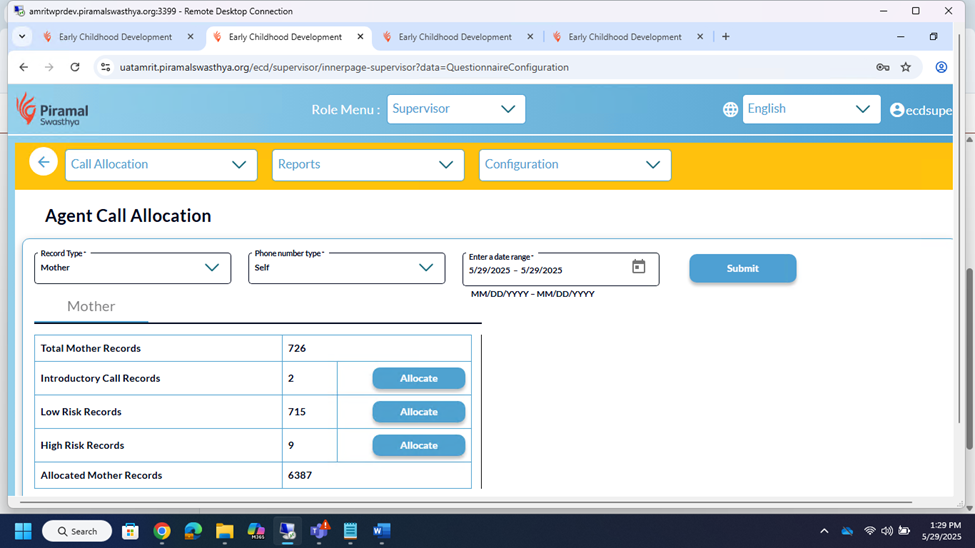Screen dimensions: 975x548
Task: Open the browser profile account icon
Action: (x=941, y=67)
